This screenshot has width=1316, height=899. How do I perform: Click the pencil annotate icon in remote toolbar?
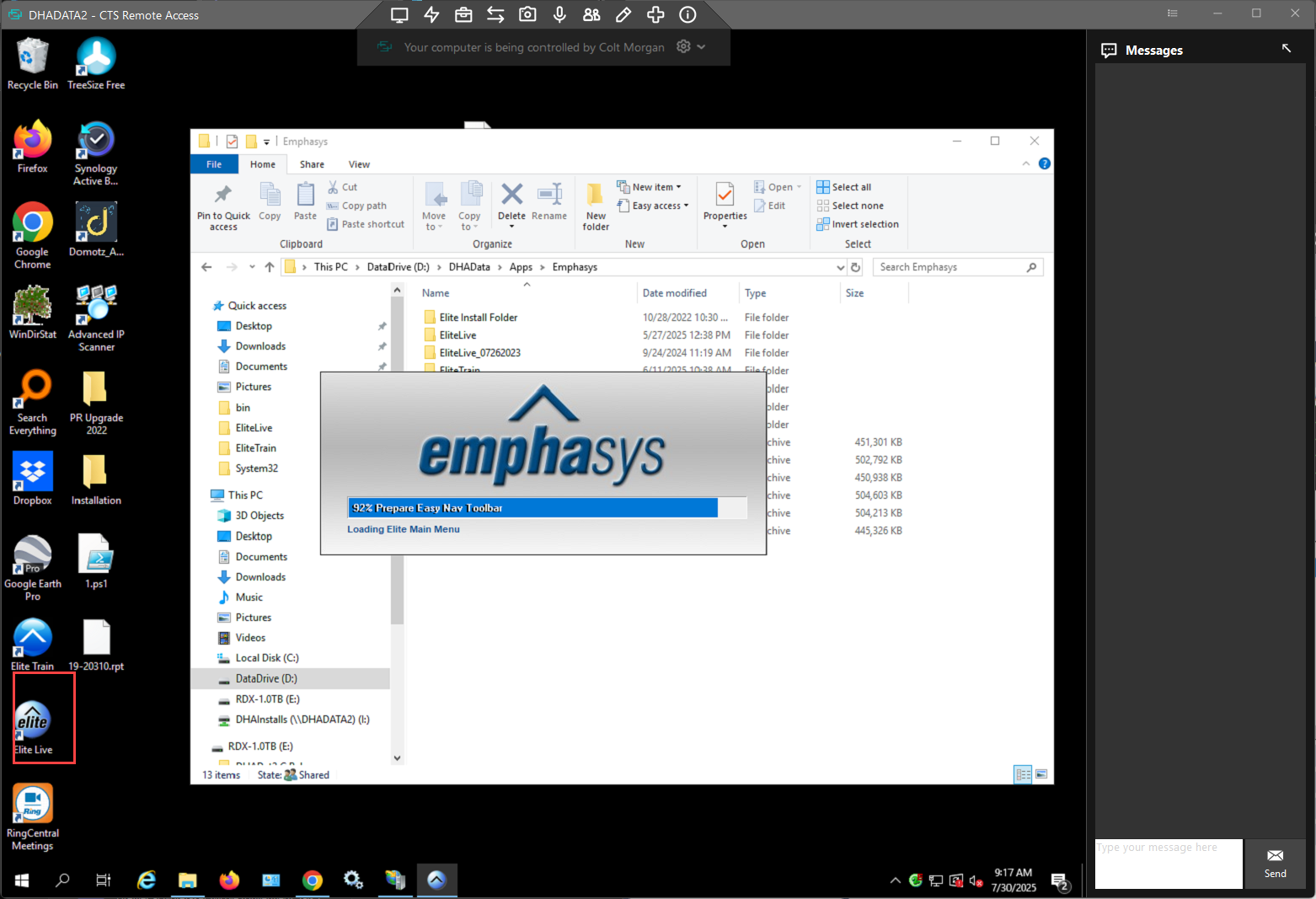[x=623, y=14]
